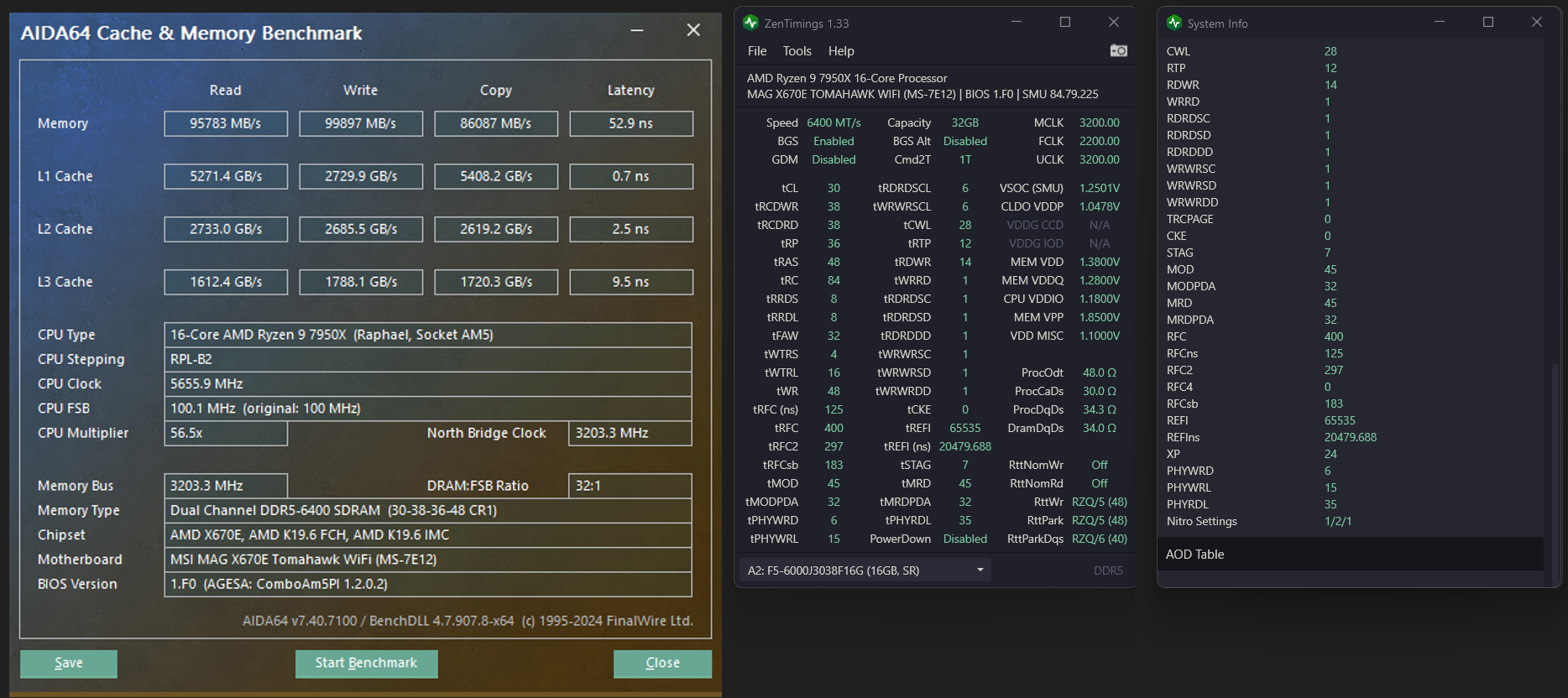Select the L2 Cache Copy value 2619.2 GB/s
Image resolution: width=1568 pixels, height=698 pixels.
[x=496, y=229]
